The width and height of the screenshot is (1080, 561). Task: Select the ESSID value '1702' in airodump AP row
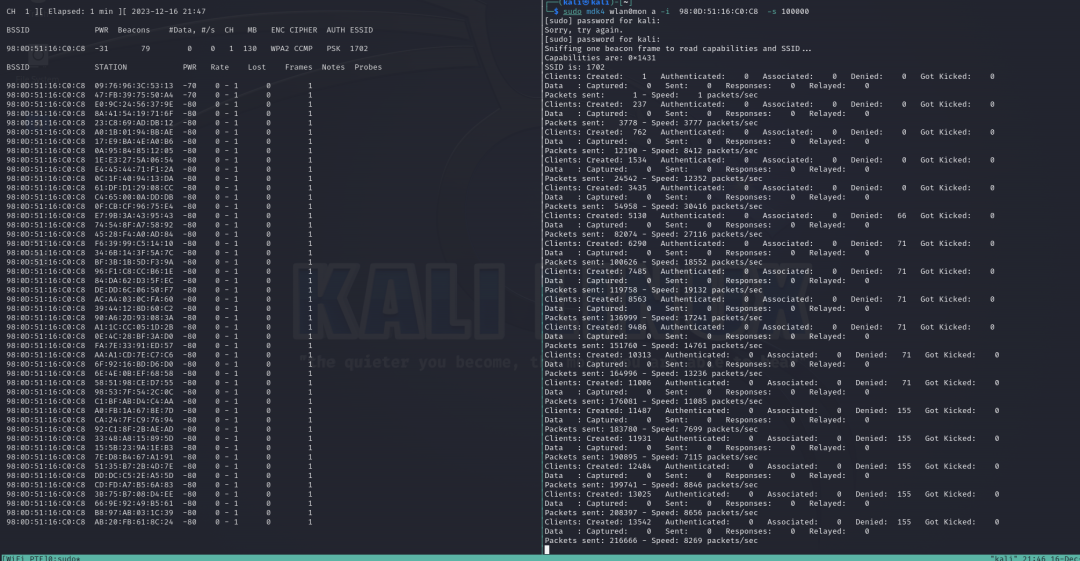tap(359, 49)
